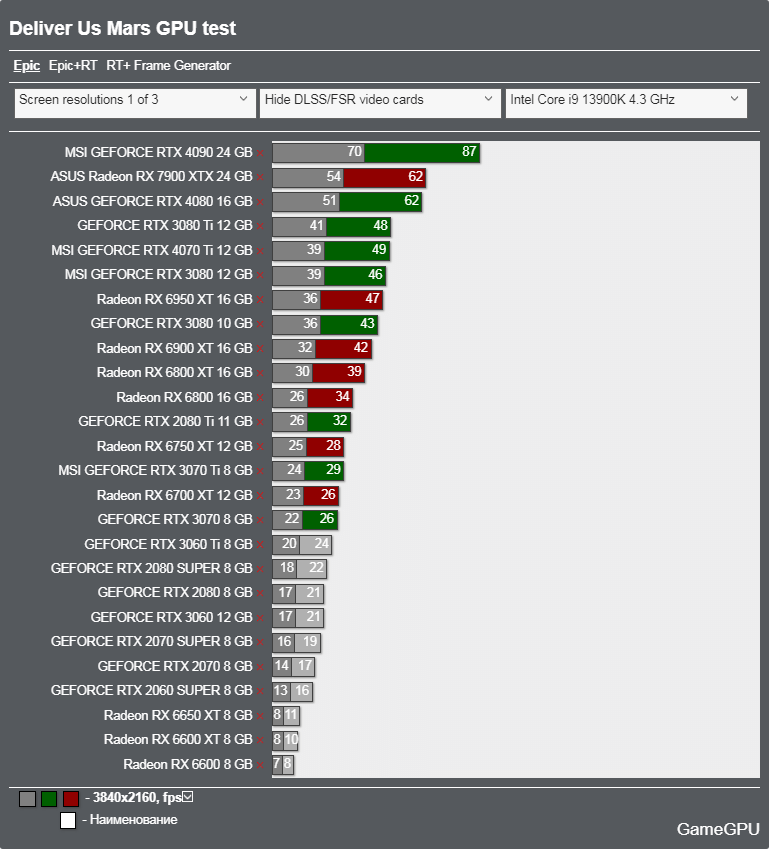Click the RTX 3060 Ti light bar showing 24

[x=316, y=545]
